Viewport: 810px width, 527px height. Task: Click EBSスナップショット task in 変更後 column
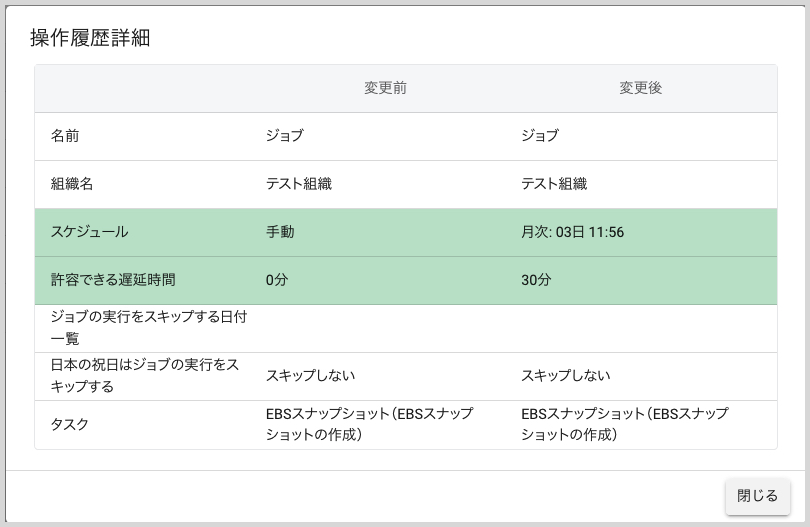(x=624, y=424)
